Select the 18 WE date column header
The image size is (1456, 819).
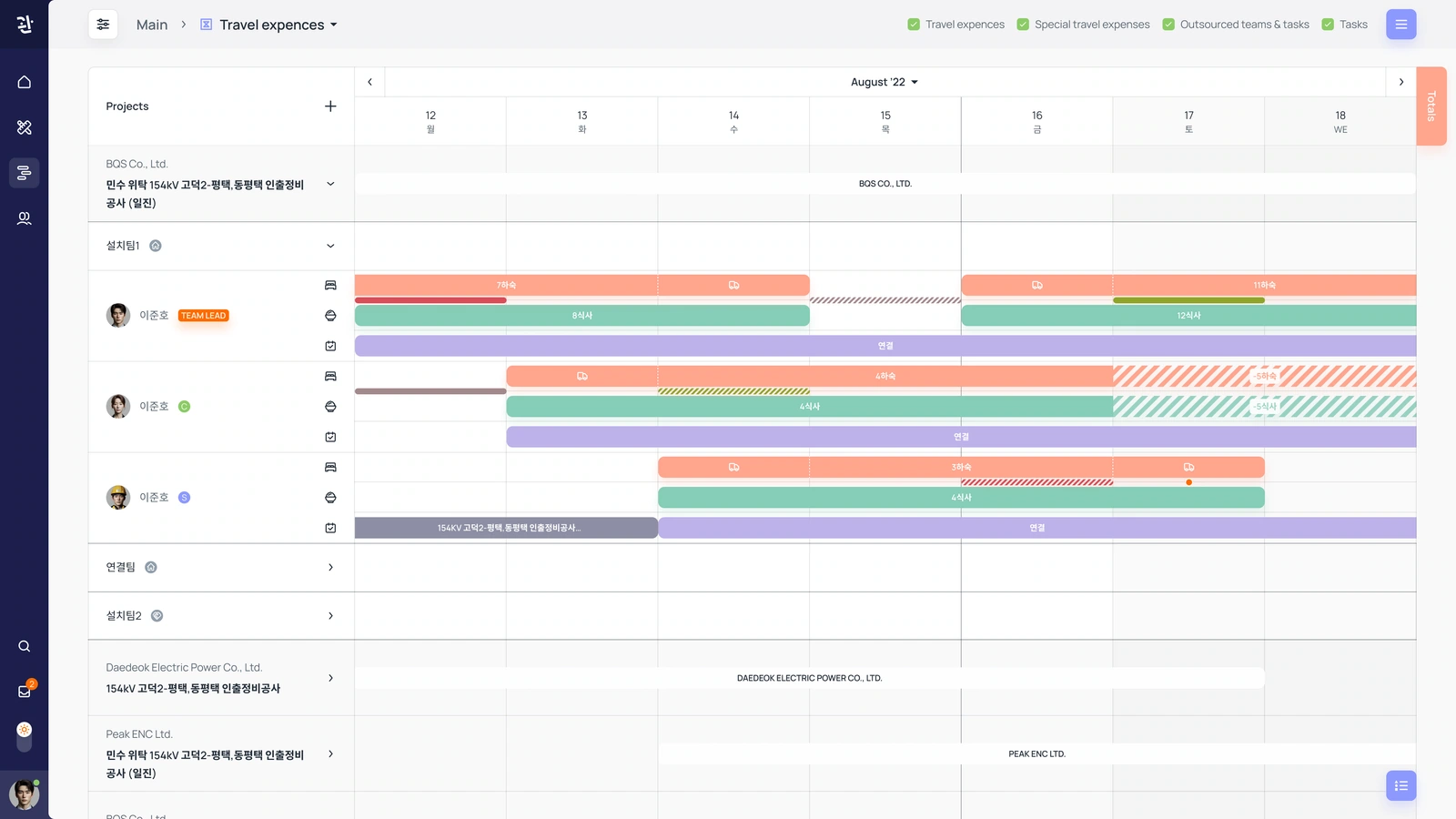pyautogui.click(x=1340, y=122)
